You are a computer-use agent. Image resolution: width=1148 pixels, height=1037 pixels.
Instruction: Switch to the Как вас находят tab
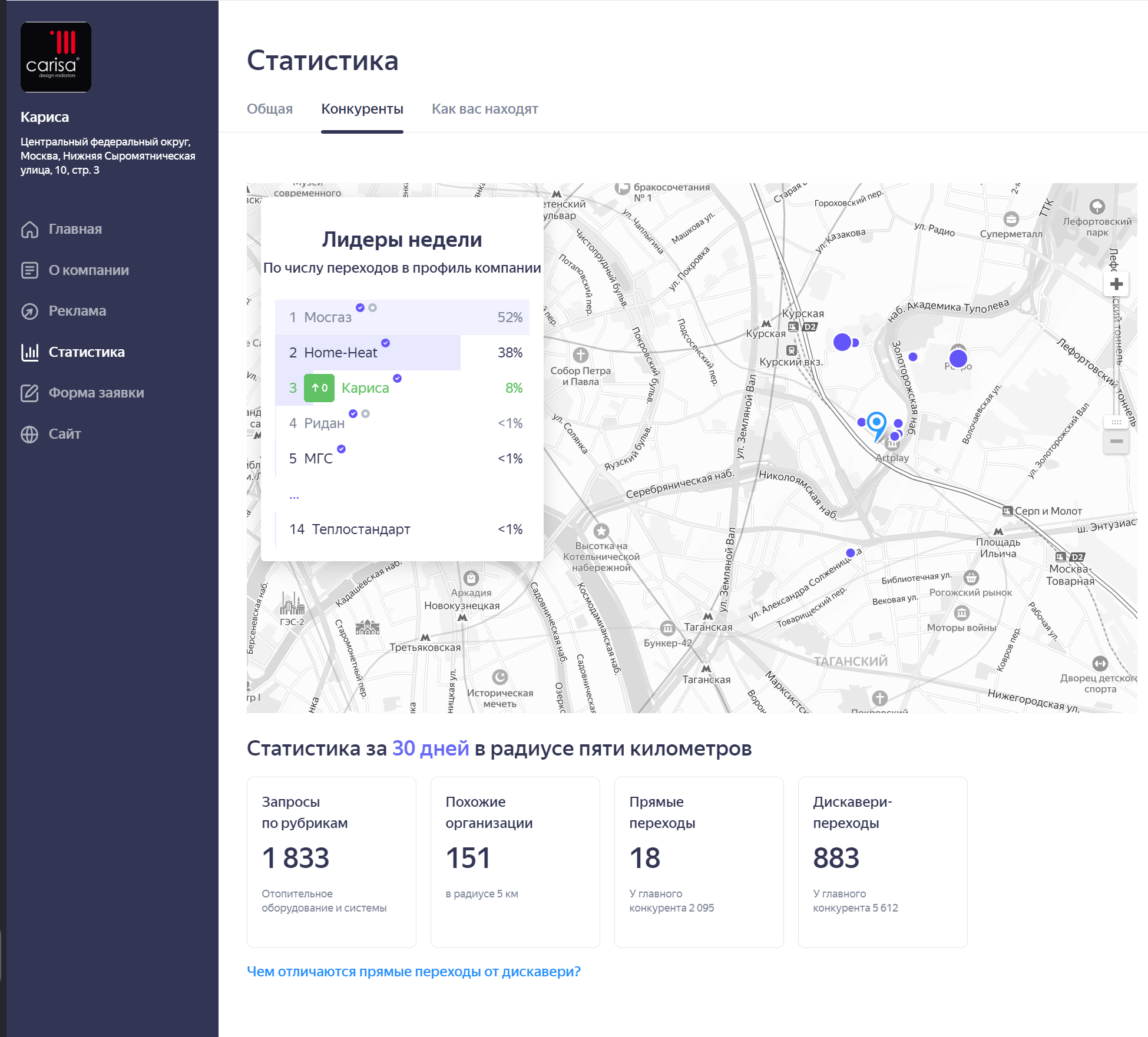(484, 109)
